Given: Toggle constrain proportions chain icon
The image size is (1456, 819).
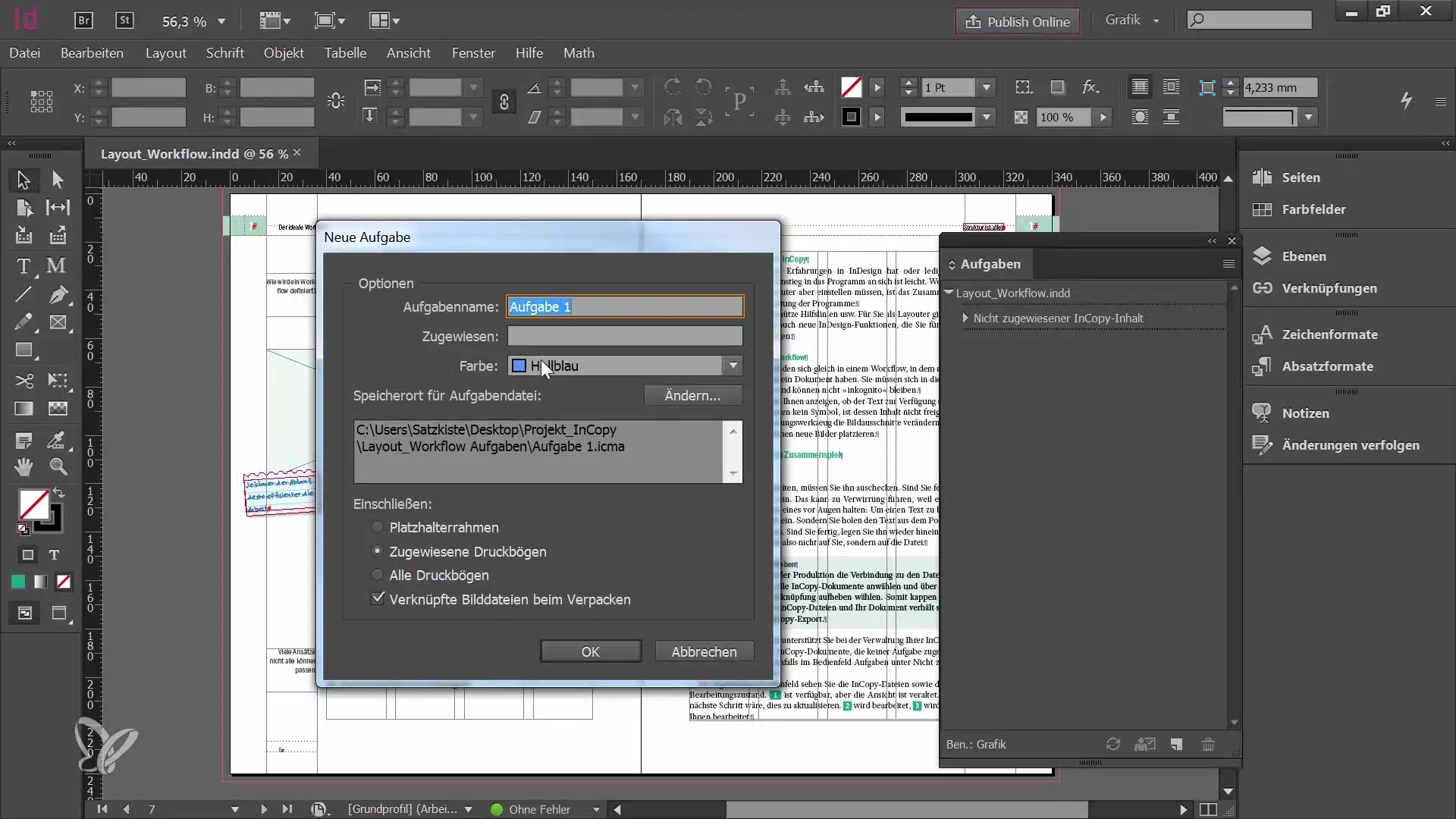Looking at the screenshot, I should (x=504, y=102).
